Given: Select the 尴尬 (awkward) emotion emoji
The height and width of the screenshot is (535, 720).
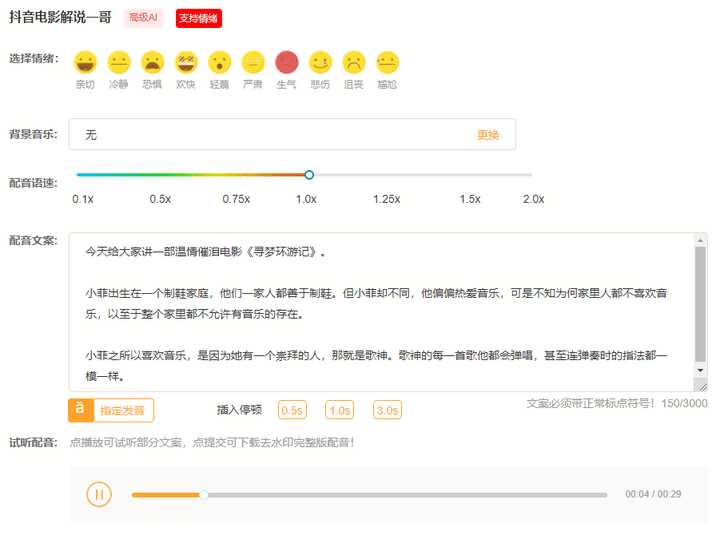Looking at the screenshot, I should [387, 62].
